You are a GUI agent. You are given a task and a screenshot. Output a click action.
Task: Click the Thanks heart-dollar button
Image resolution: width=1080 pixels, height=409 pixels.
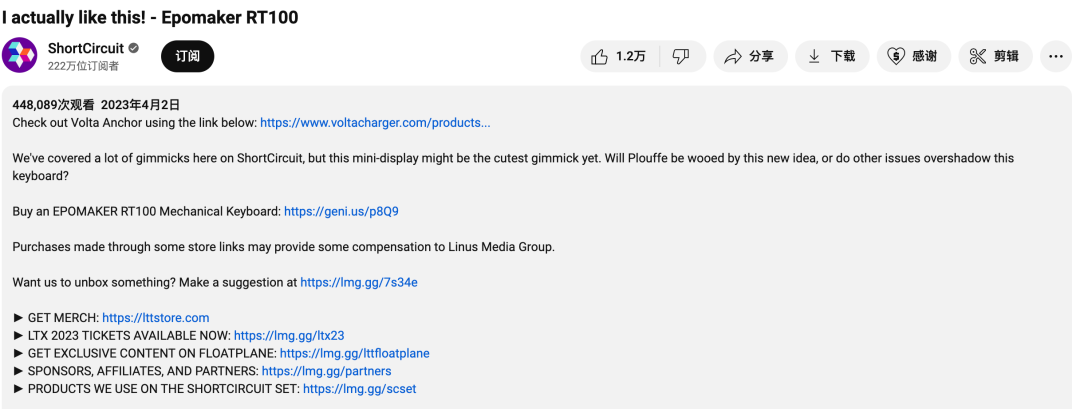[x=913, y=57]
